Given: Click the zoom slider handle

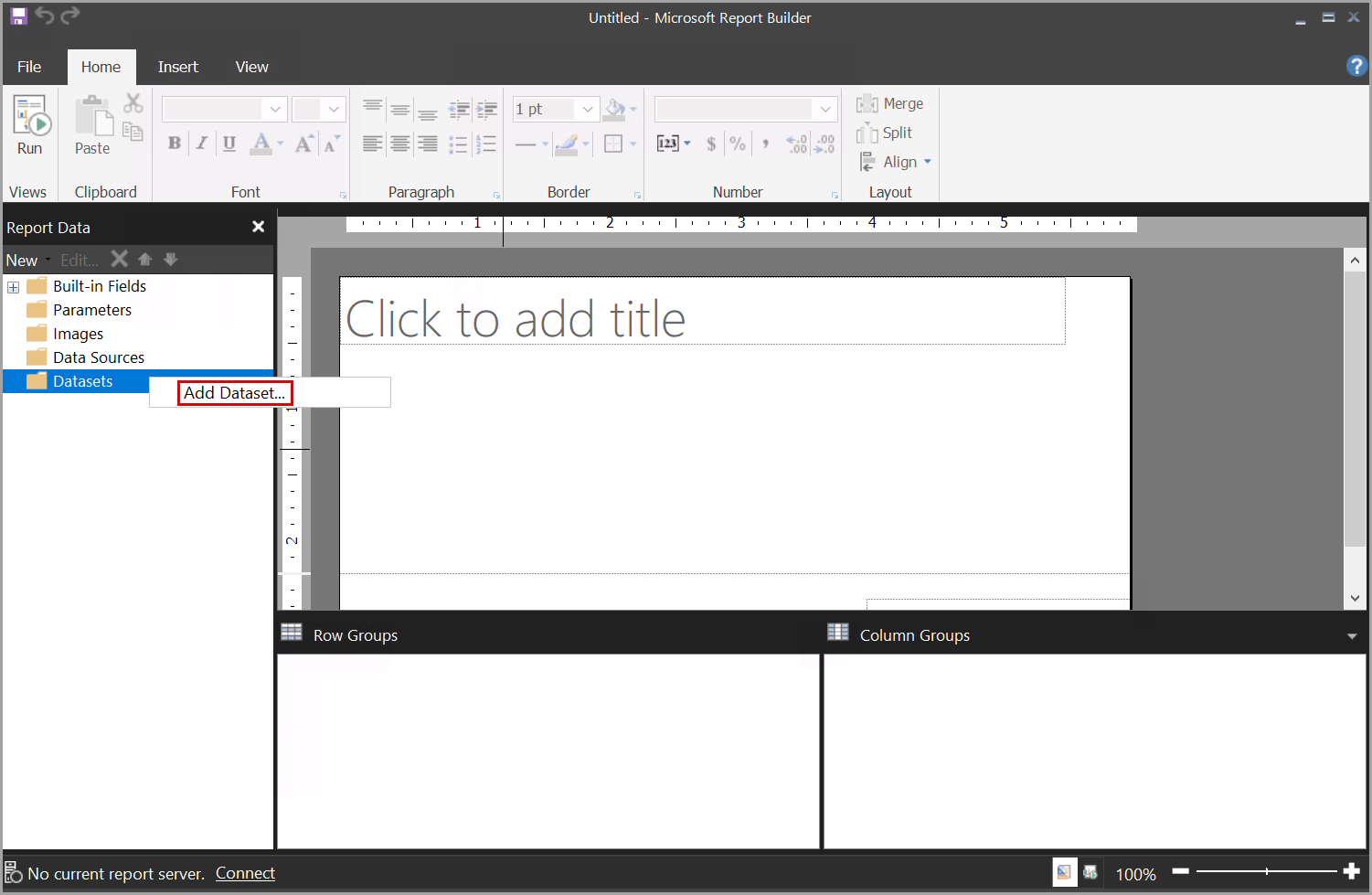Looking at the screenshot, I should [1266, 872].
